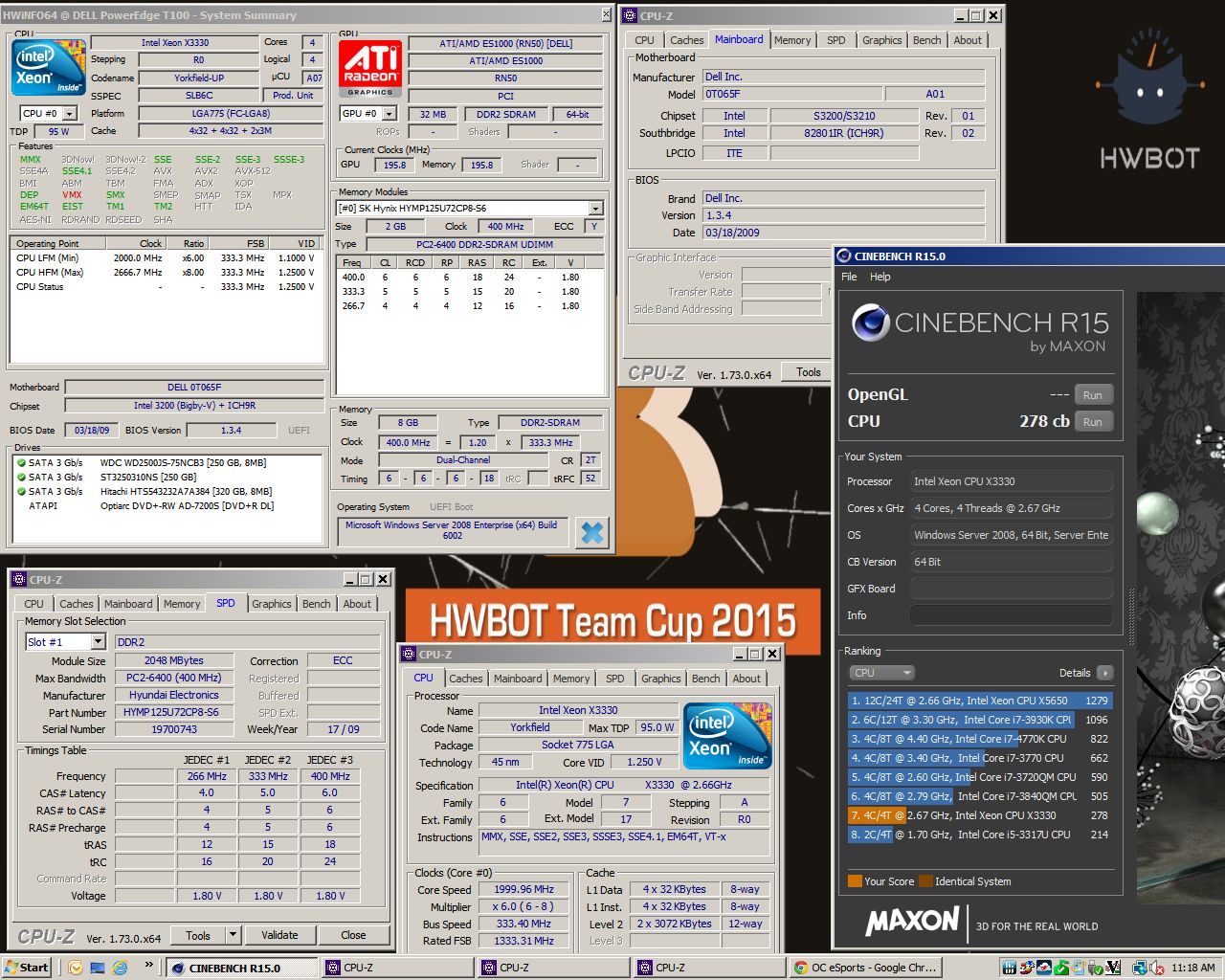Click the Identical System legend swatch

pyautogui.click(x=925, y=881)
